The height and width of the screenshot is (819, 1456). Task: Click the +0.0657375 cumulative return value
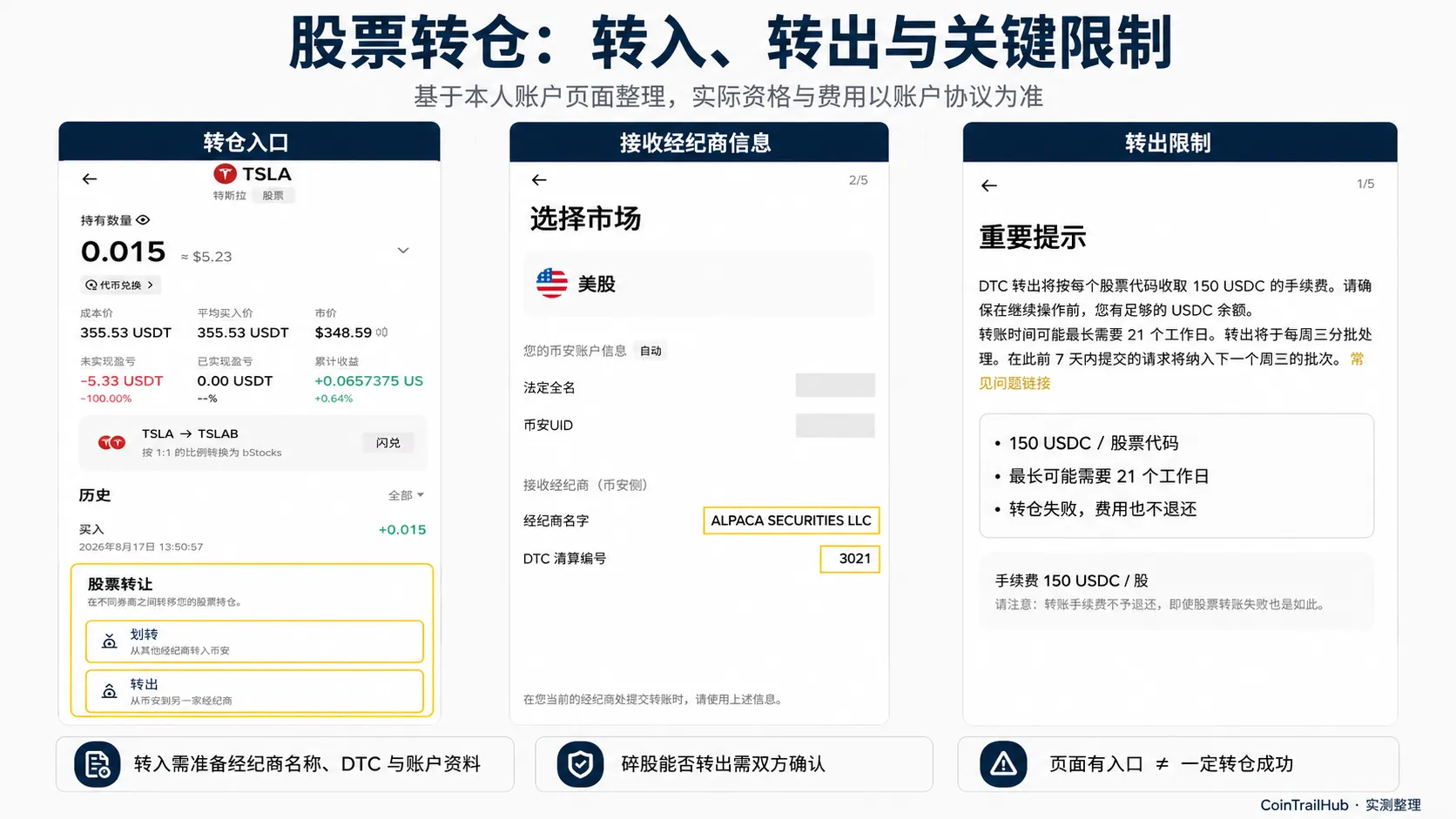point(368,381)
